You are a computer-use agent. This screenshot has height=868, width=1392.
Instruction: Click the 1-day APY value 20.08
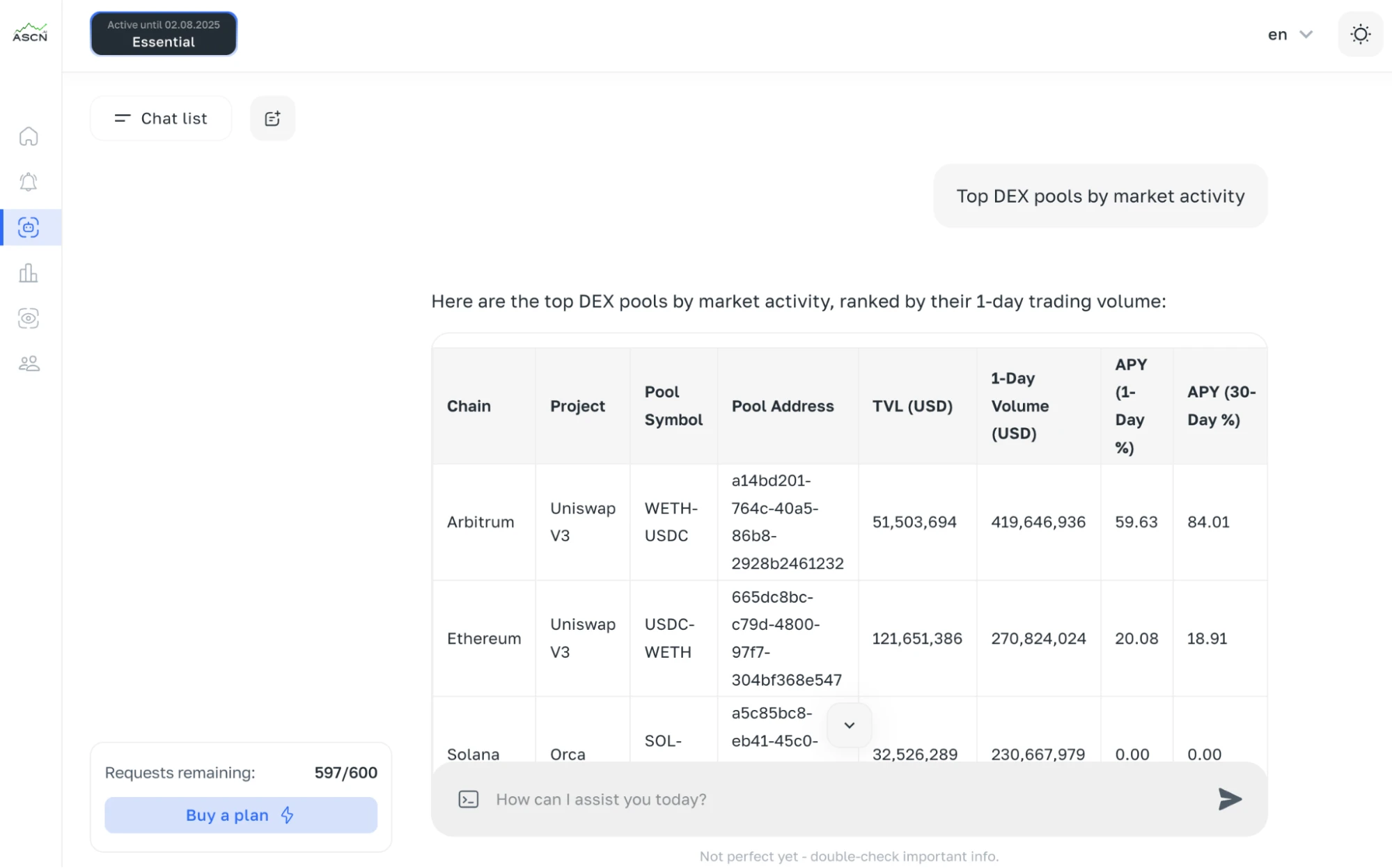[1136, 638]
